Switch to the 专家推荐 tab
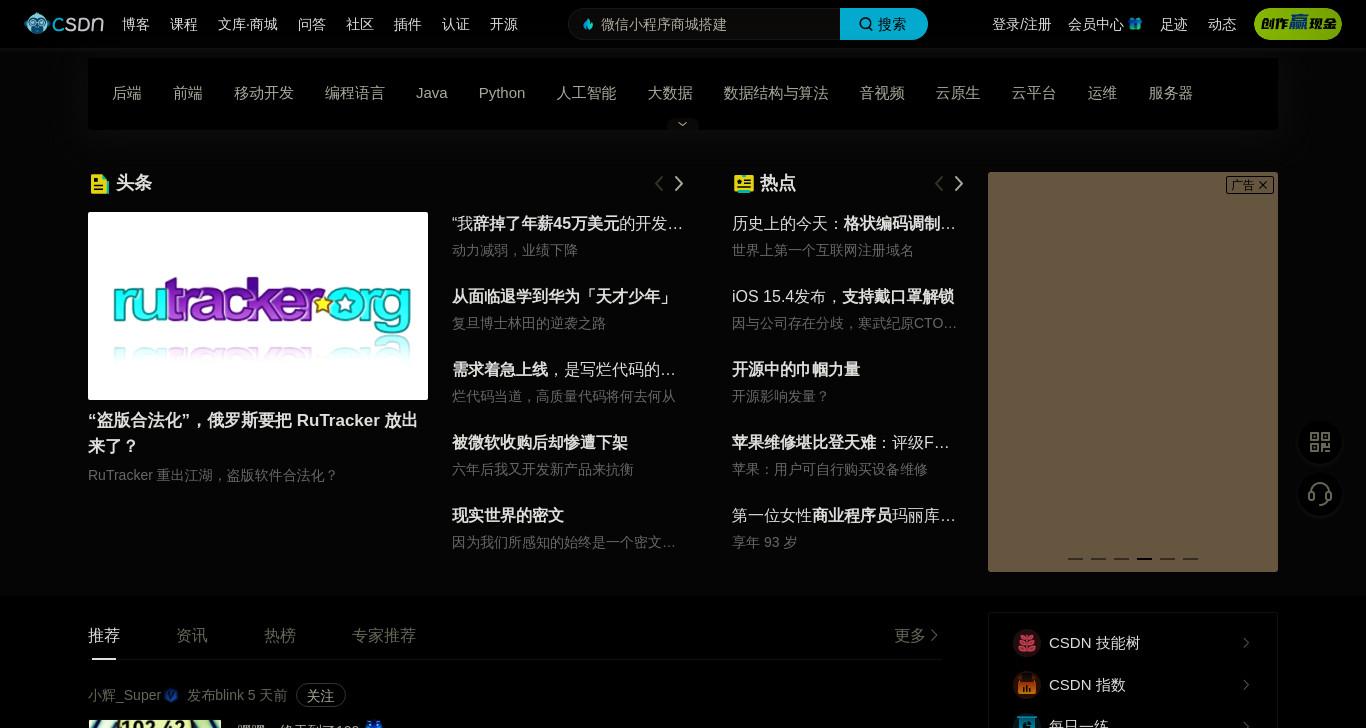The height and width of the screenshot is (728, 1366). [x=384, y=636]
